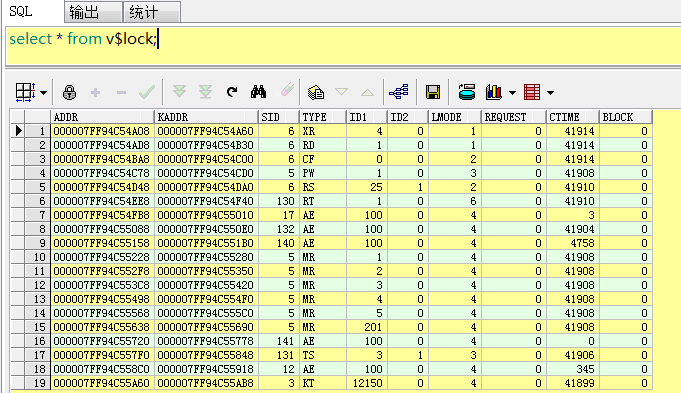
Task: Open the red report table icon
Action: [532, 92]
